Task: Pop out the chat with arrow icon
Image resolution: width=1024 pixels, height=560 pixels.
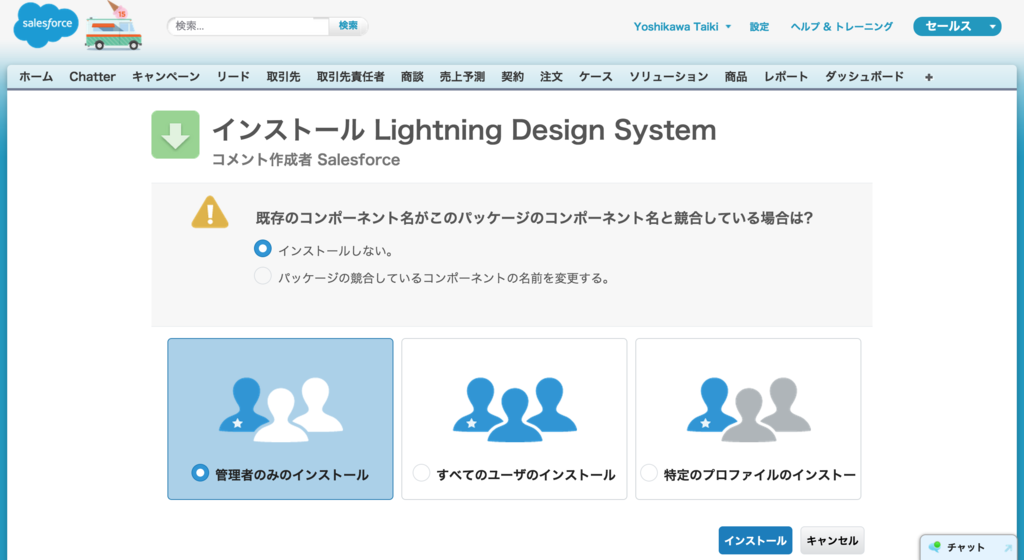Action: point(1008,548)
